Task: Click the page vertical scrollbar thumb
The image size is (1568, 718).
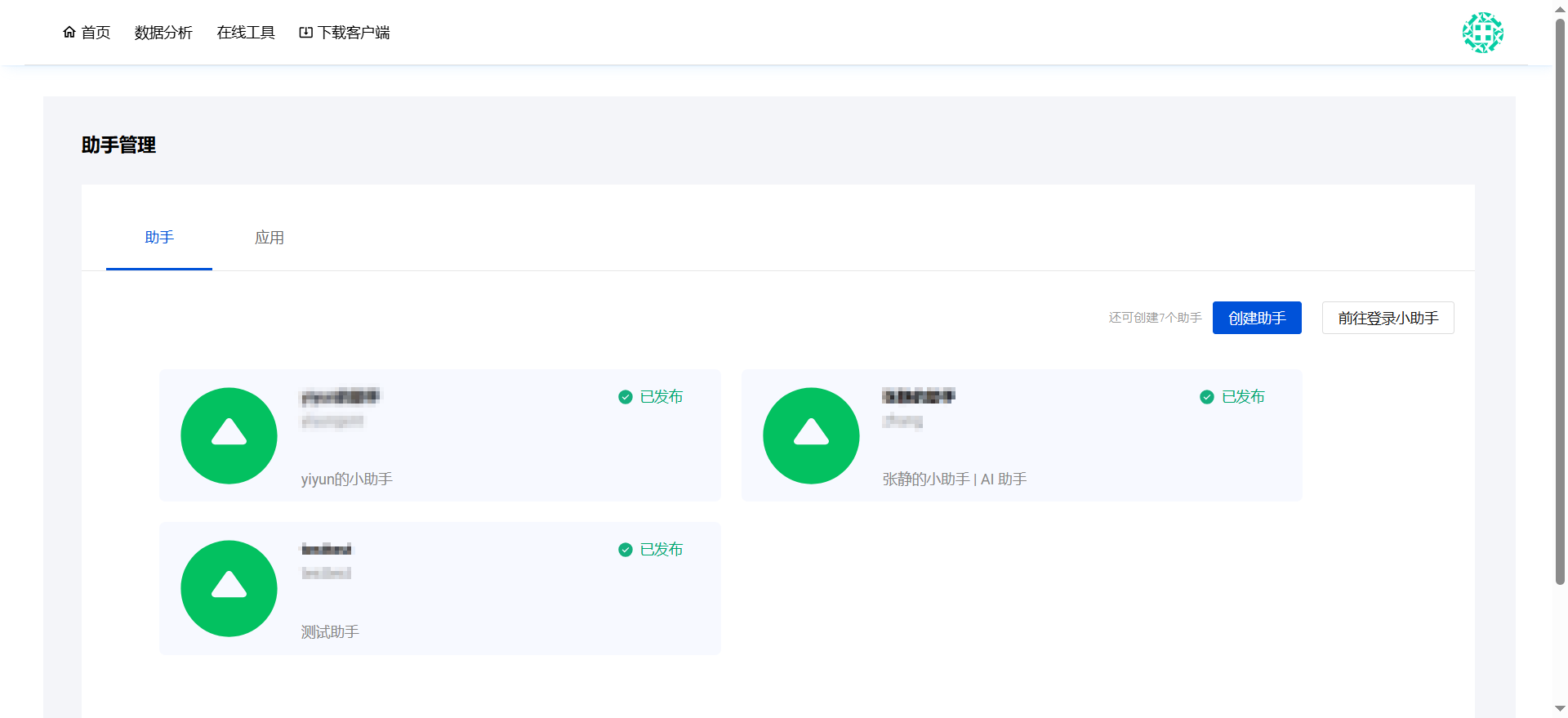Action: click(x=1560, y=300)
